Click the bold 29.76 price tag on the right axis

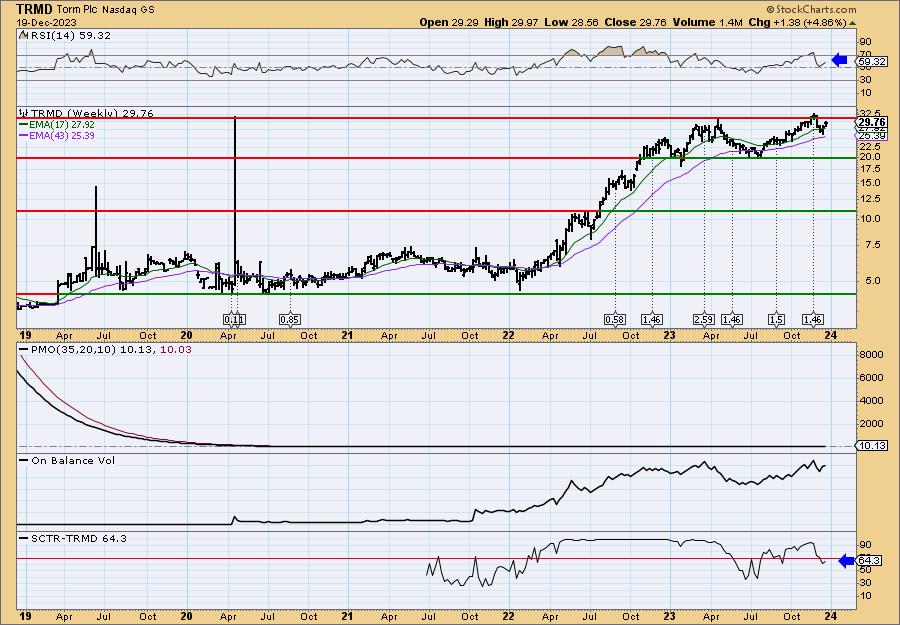click(872, 122)
